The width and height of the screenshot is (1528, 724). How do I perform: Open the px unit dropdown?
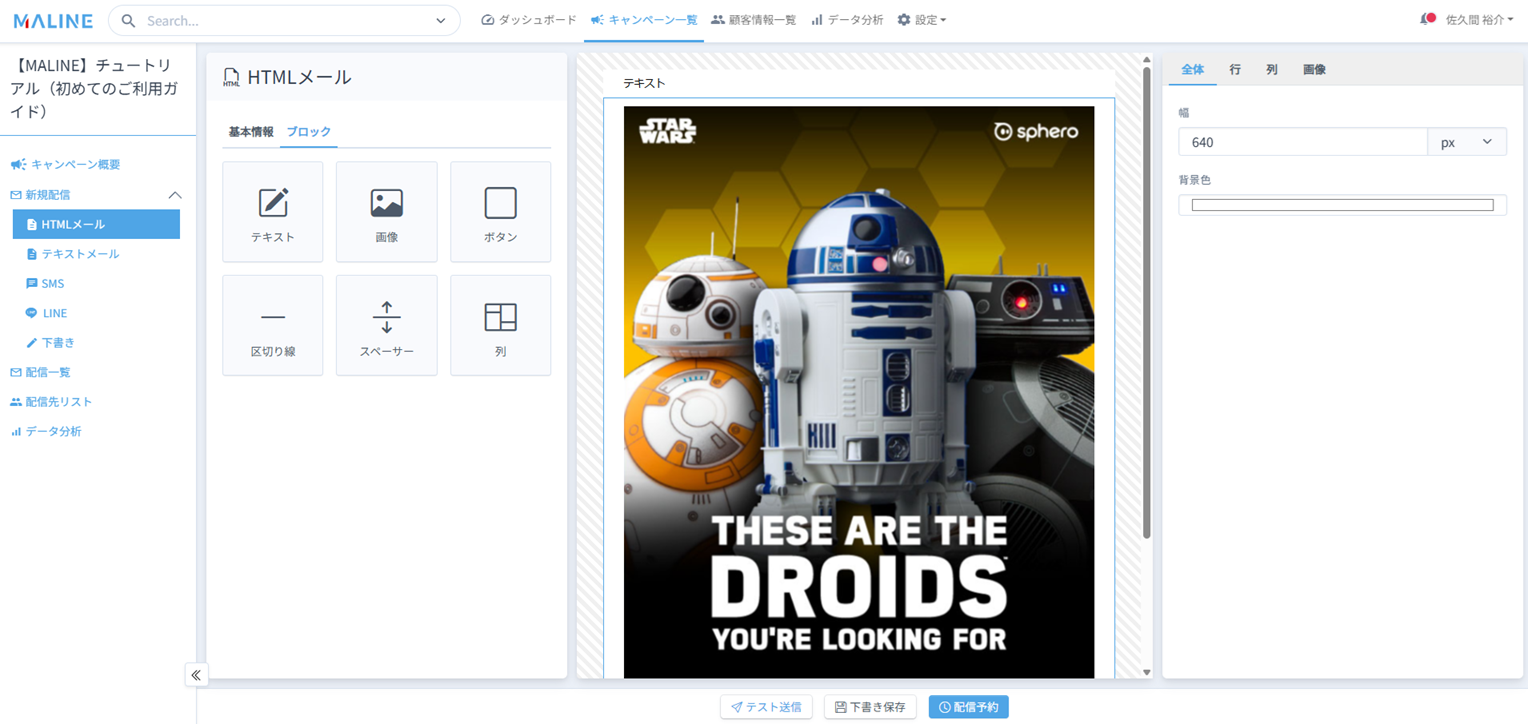[x=1467, y=142]
